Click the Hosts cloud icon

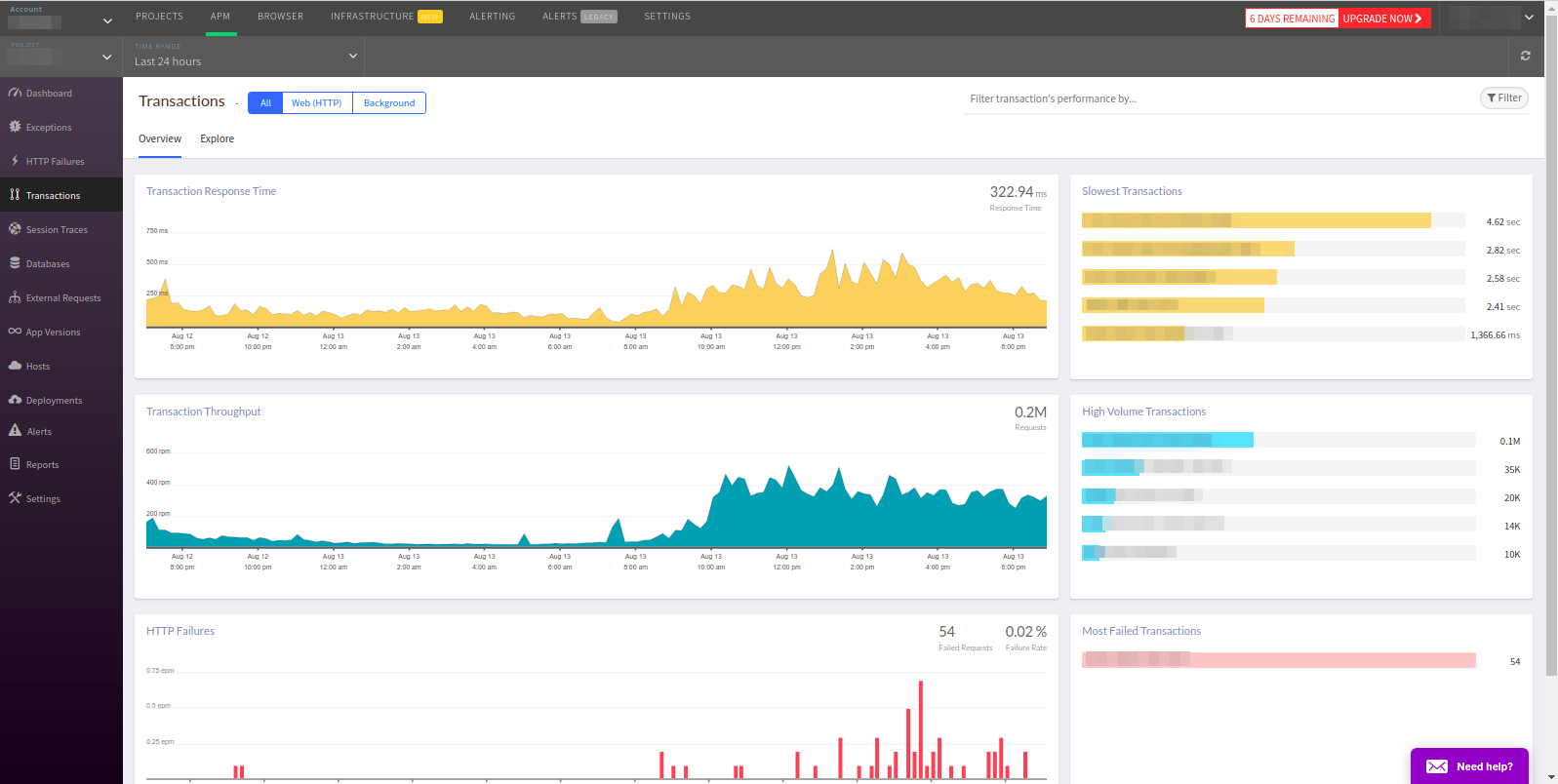[x=15, y=366]
